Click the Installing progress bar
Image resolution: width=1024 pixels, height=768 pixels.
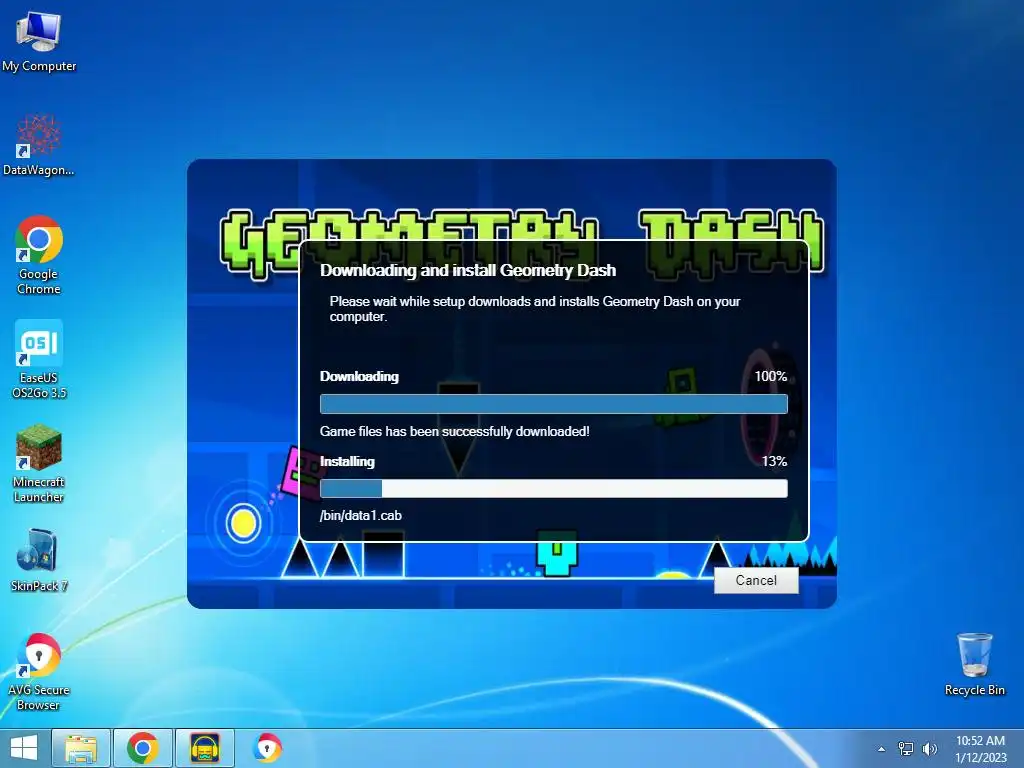pyautogui.click(x=553, y=488)
